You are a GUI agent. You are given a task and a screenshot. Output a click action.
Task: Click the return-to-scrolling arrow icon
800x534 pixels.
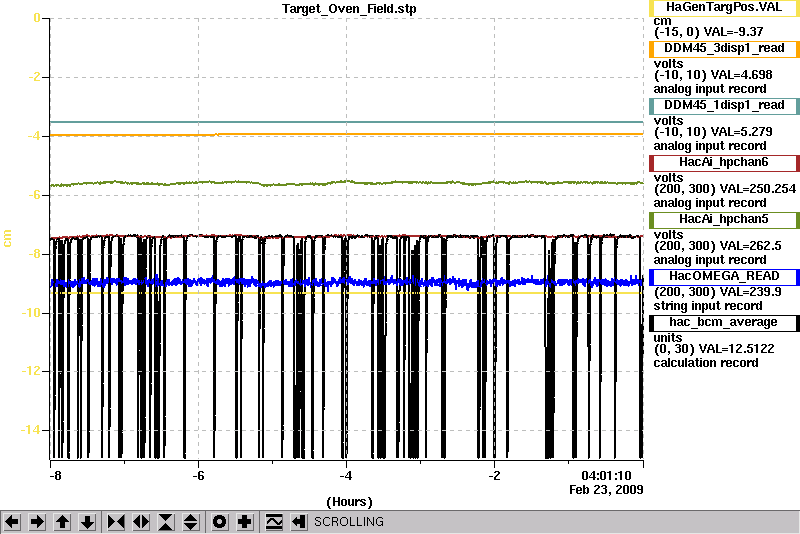click(299, 522)
